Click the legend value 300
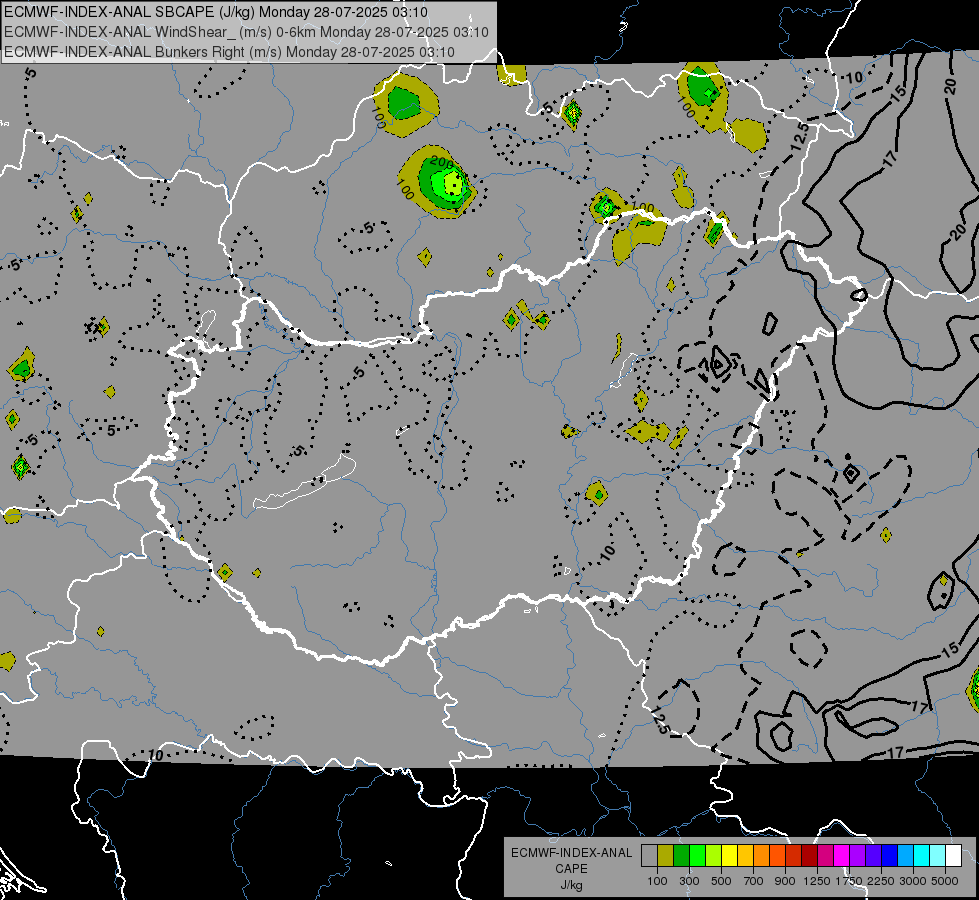 [689, 881]
